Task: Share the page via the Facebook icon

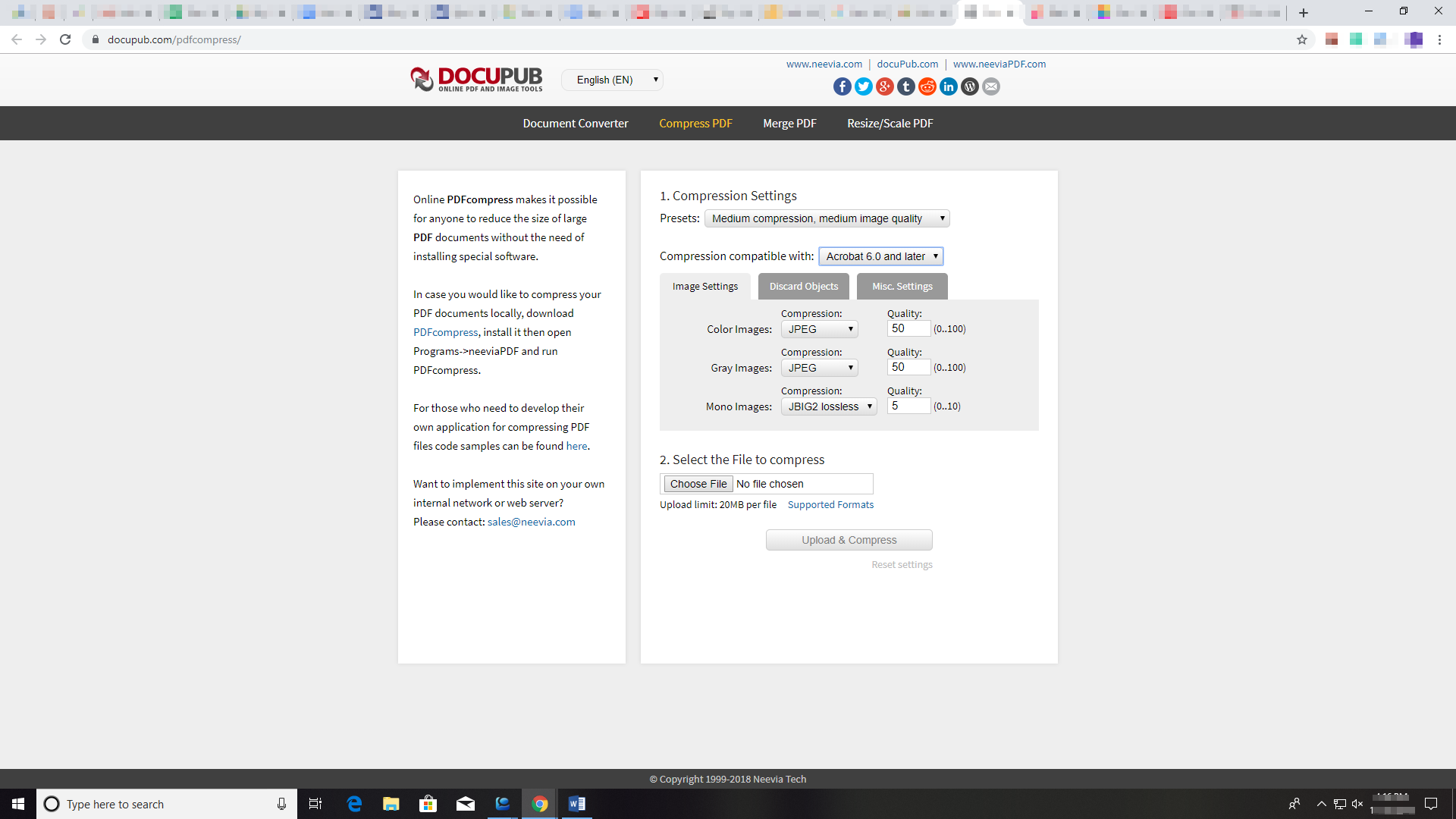Action: (842, 86)
